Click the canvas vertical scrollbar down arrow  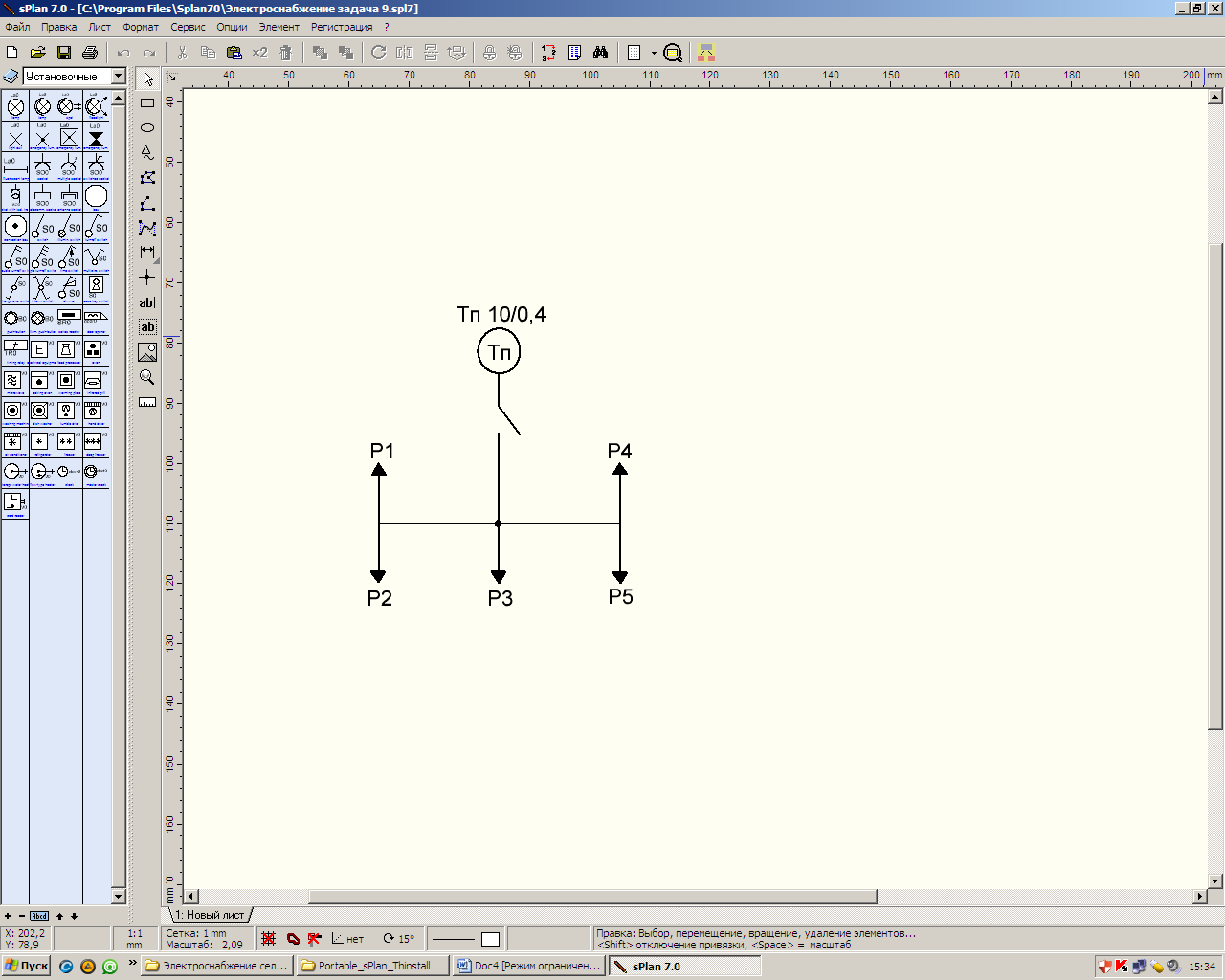point(1215,881)
